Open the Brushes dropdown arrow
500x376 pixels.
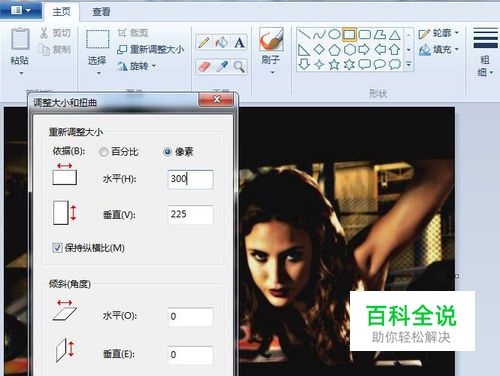click(x=272, y=72)
